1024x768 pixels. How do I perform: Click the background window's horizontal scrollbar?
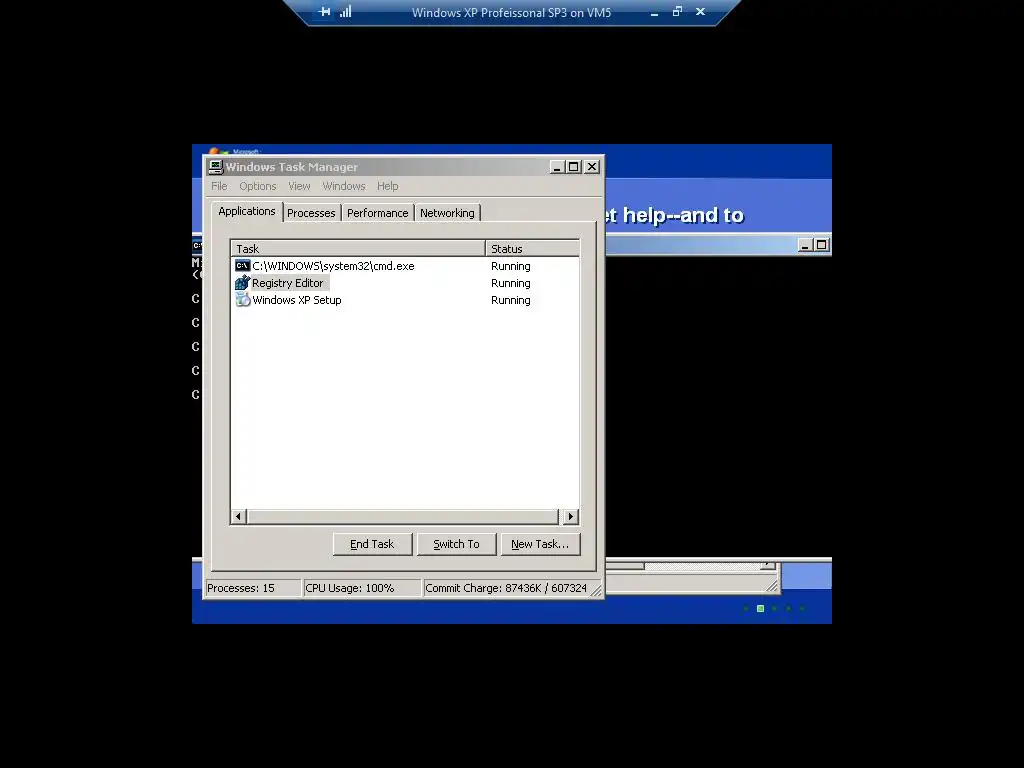tap(691, 566)
